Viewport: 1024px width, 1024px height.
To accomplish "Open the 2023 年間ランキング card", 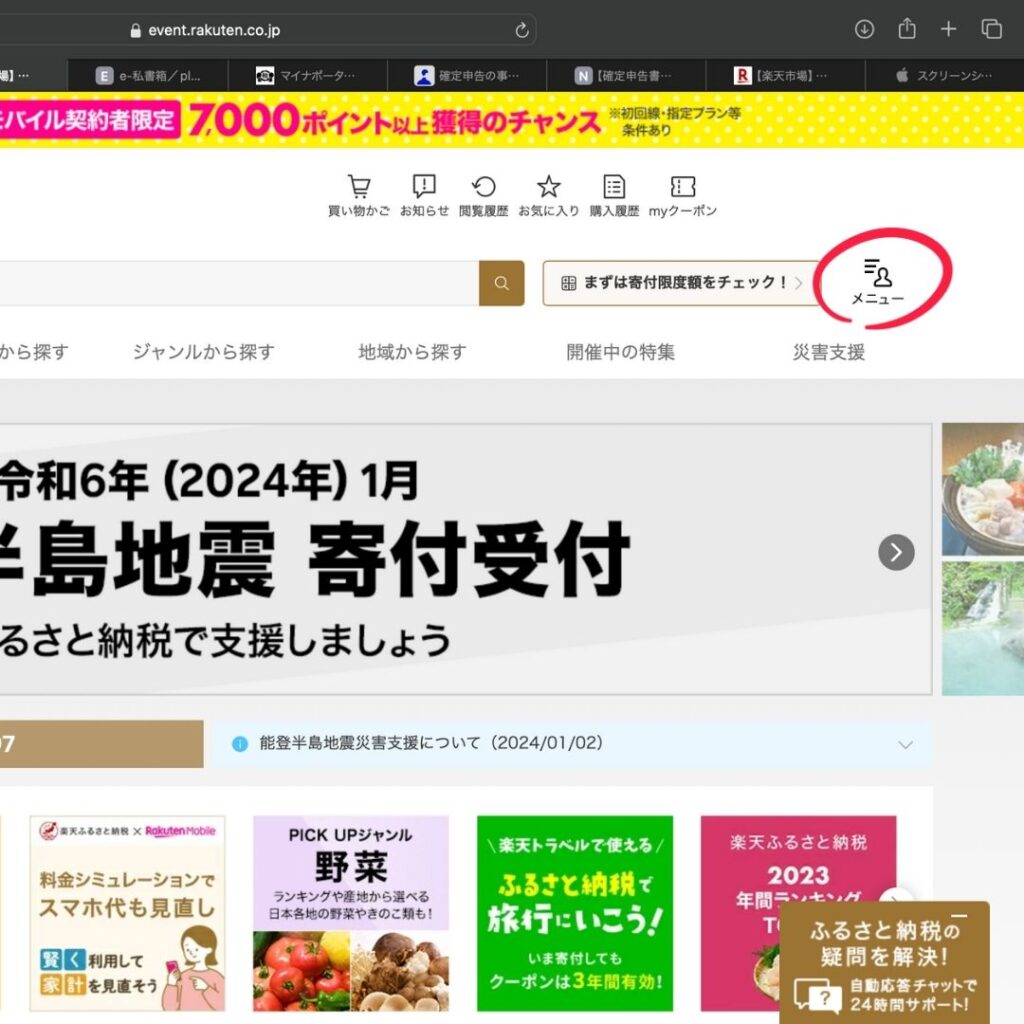I will (798, 913).
